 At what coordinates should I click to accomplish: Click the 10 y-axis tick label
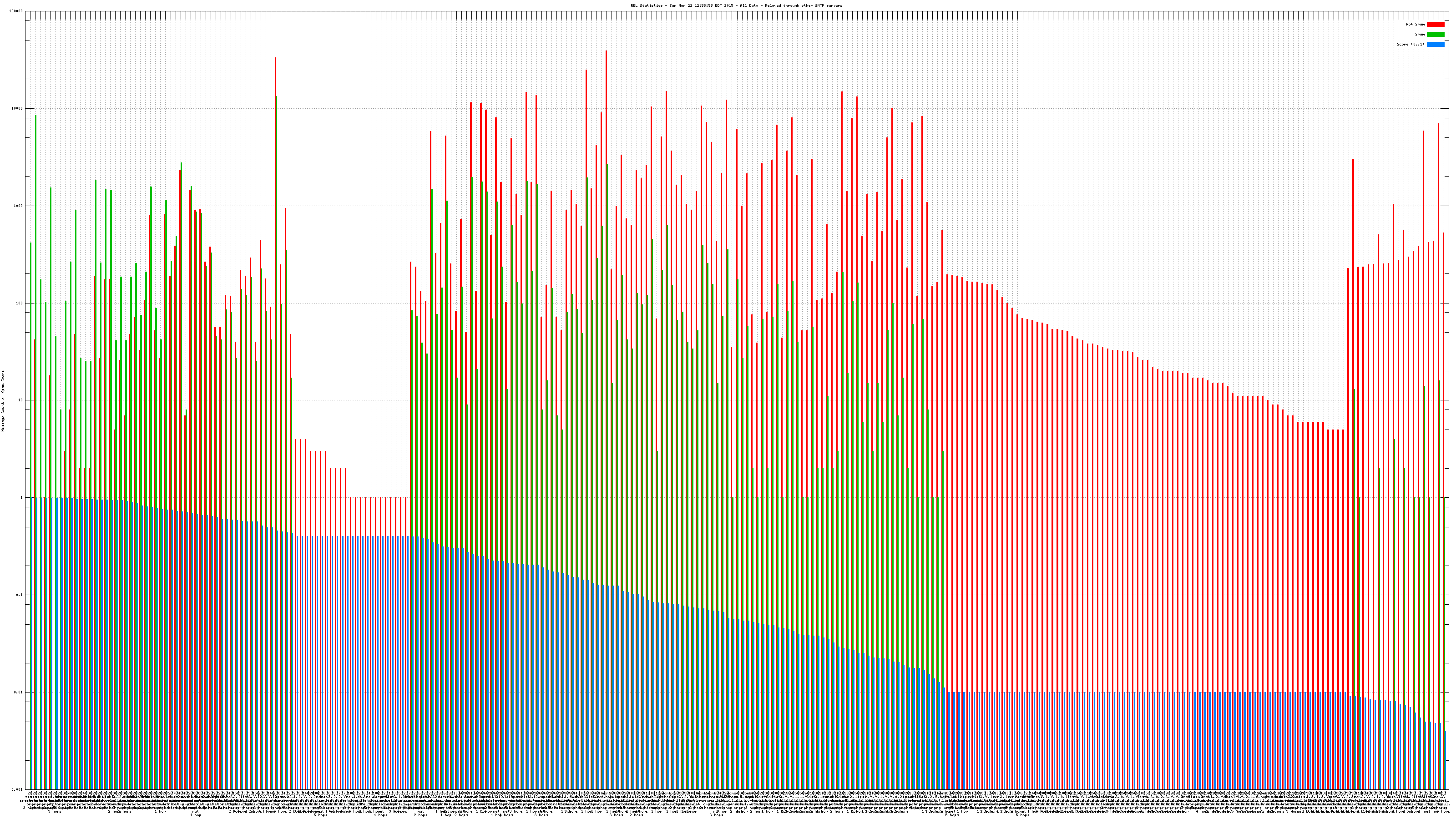[21, 400]
